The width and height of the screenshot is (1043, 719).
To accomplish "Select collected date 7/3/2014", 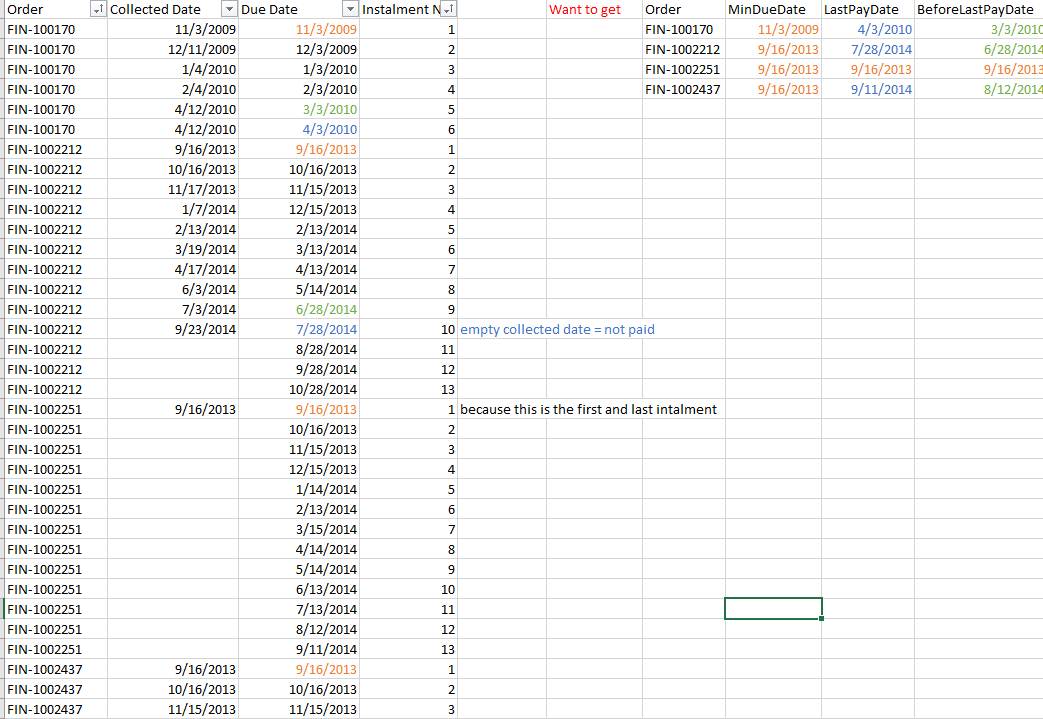I will [x=173, y=309].
